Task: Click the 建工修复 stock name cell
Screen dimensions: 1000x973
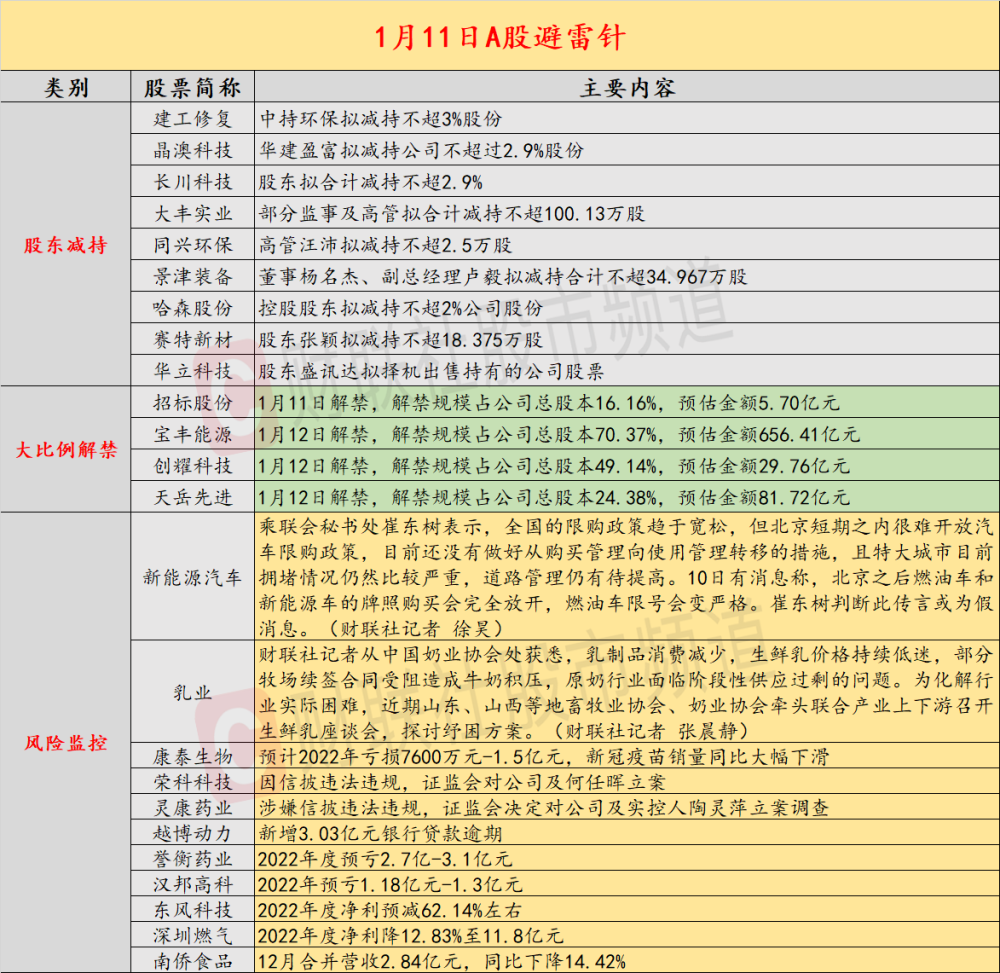Action: point(193,119)
